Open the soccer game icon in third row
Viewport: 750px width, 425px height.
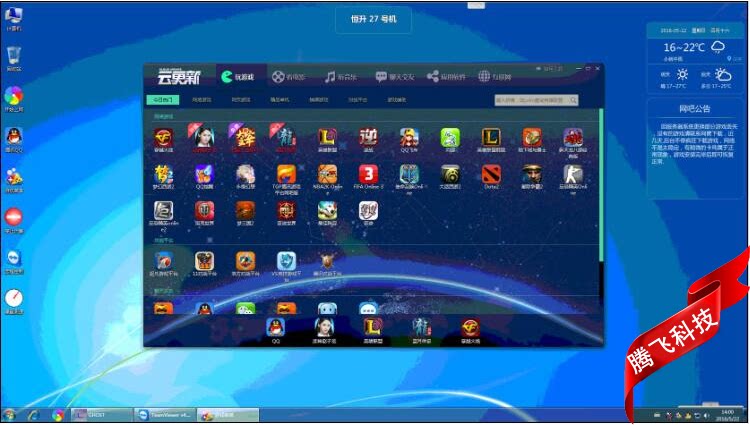tap(328, 213)
